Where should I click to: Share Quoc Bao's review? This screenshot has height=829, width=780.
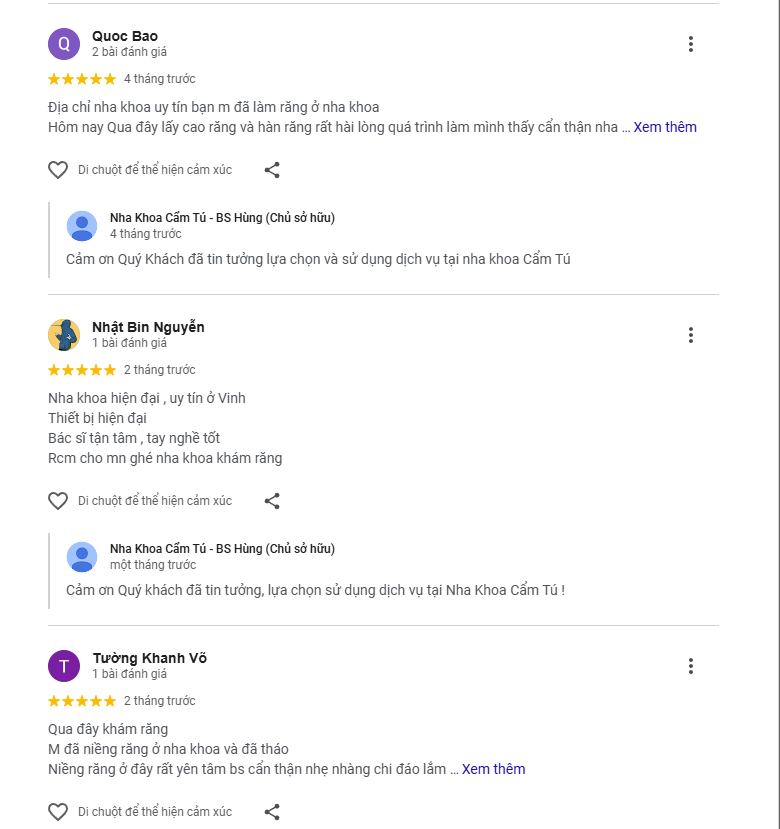point(272,170)
